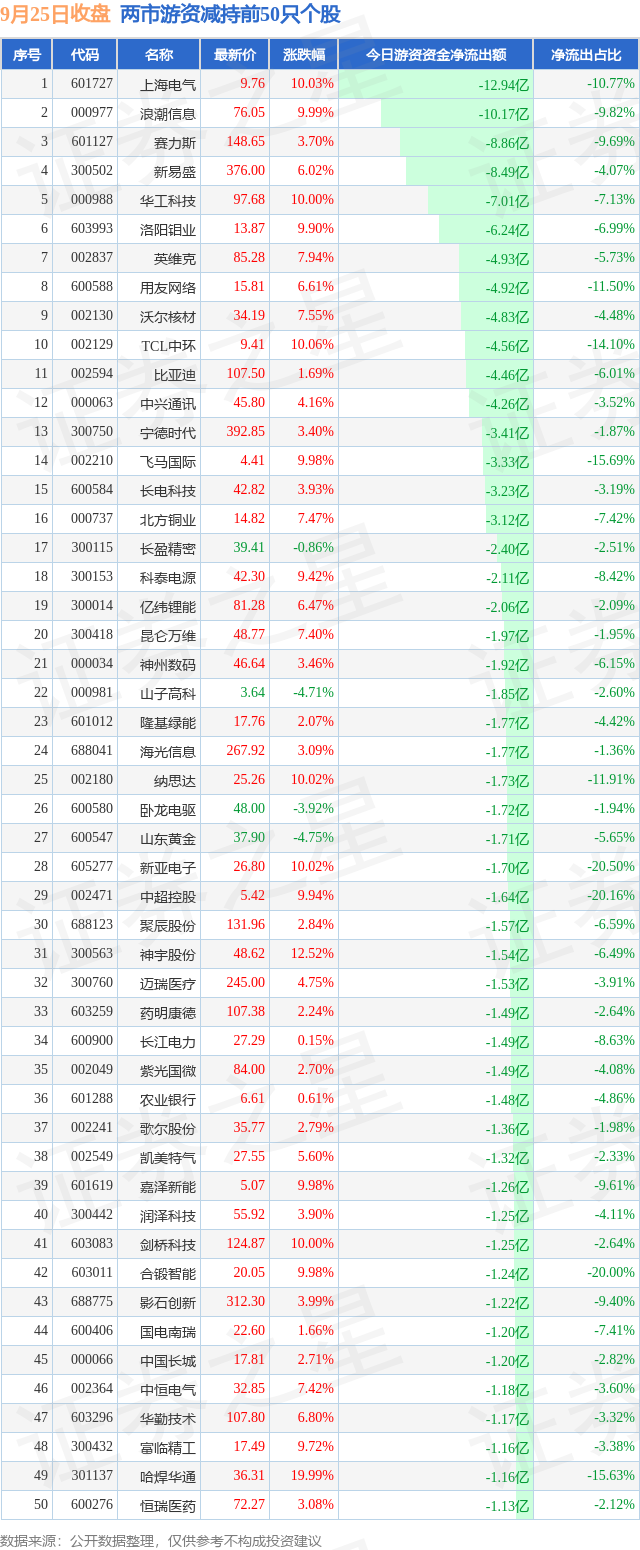This screenshot has width=640, height=1550.
Task: Select stock name 北方铜业
Action: (169, 520)
